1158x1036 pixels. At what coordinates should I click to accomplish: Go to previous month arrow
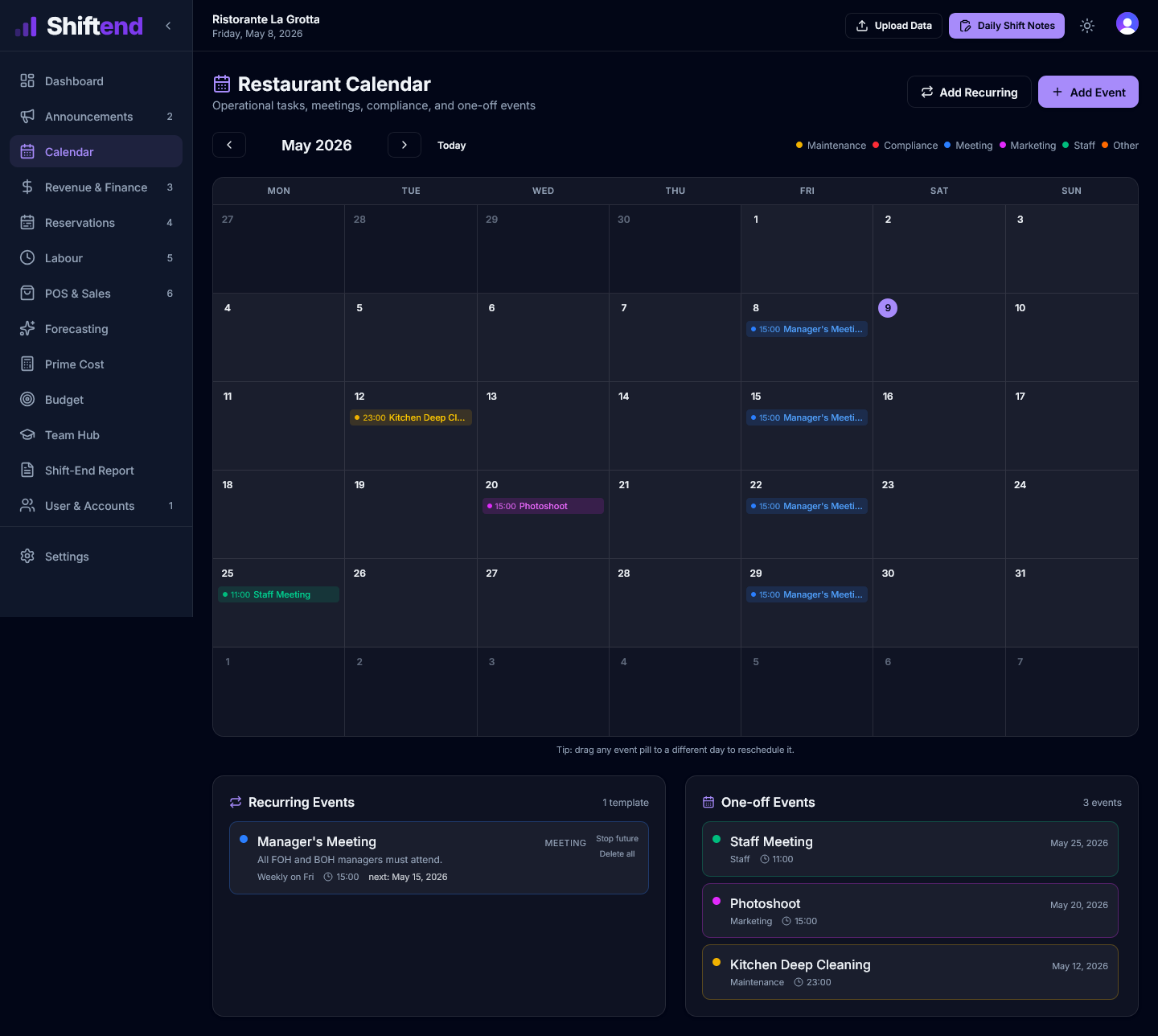point(229,145)
